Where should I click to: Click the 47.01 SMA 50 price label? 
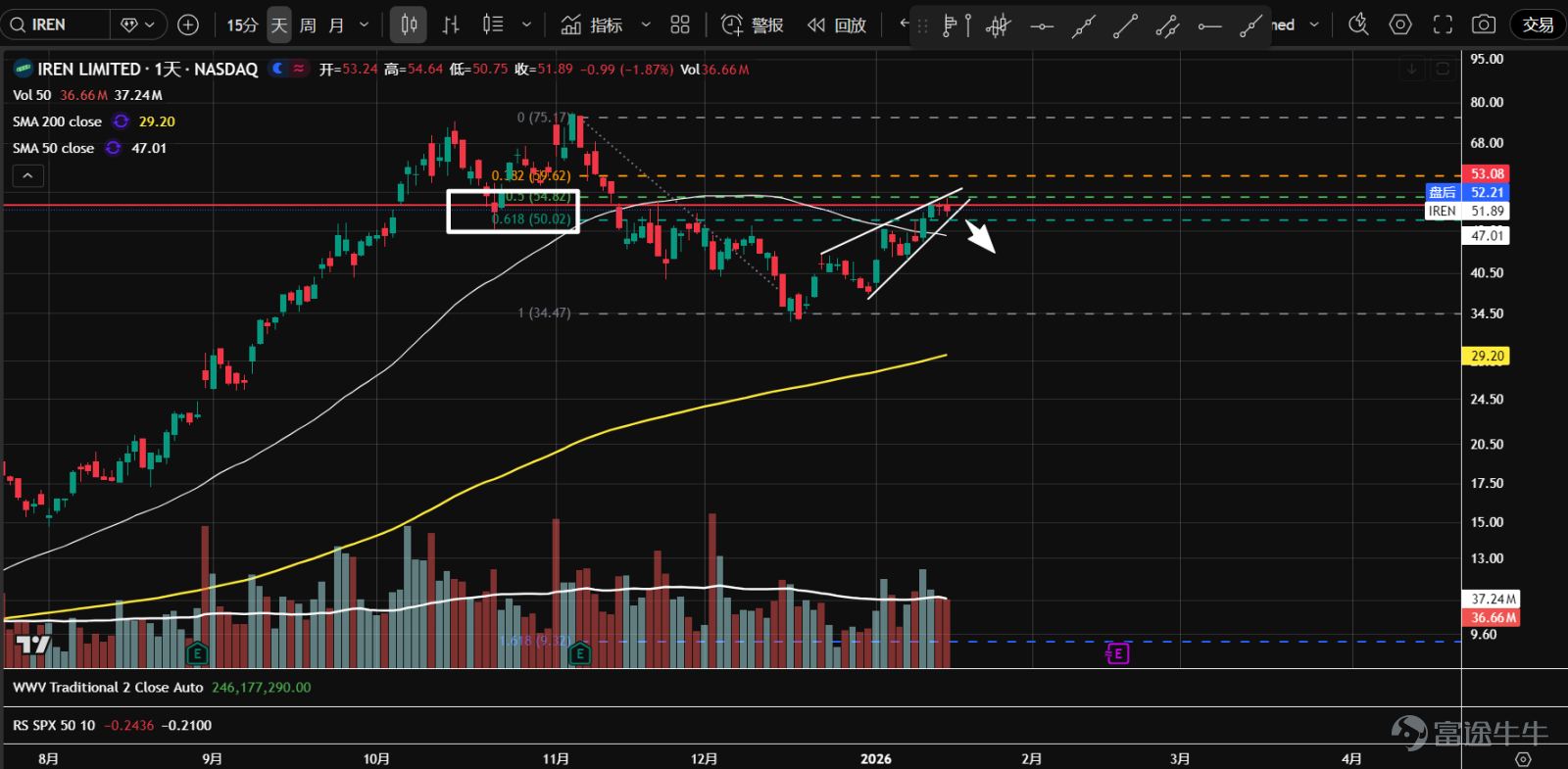[1486, 235]
